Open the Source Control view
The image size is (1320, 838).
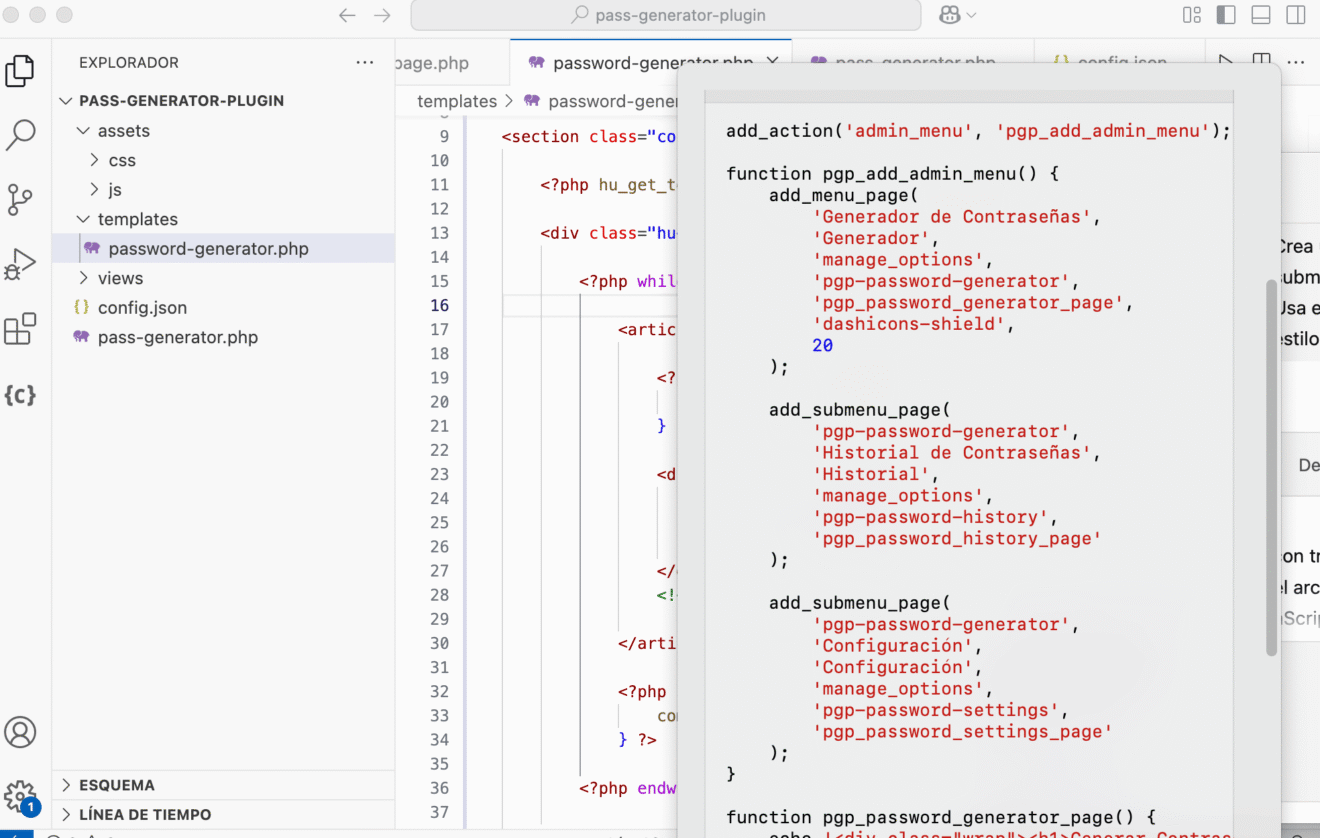click(21, 199)
